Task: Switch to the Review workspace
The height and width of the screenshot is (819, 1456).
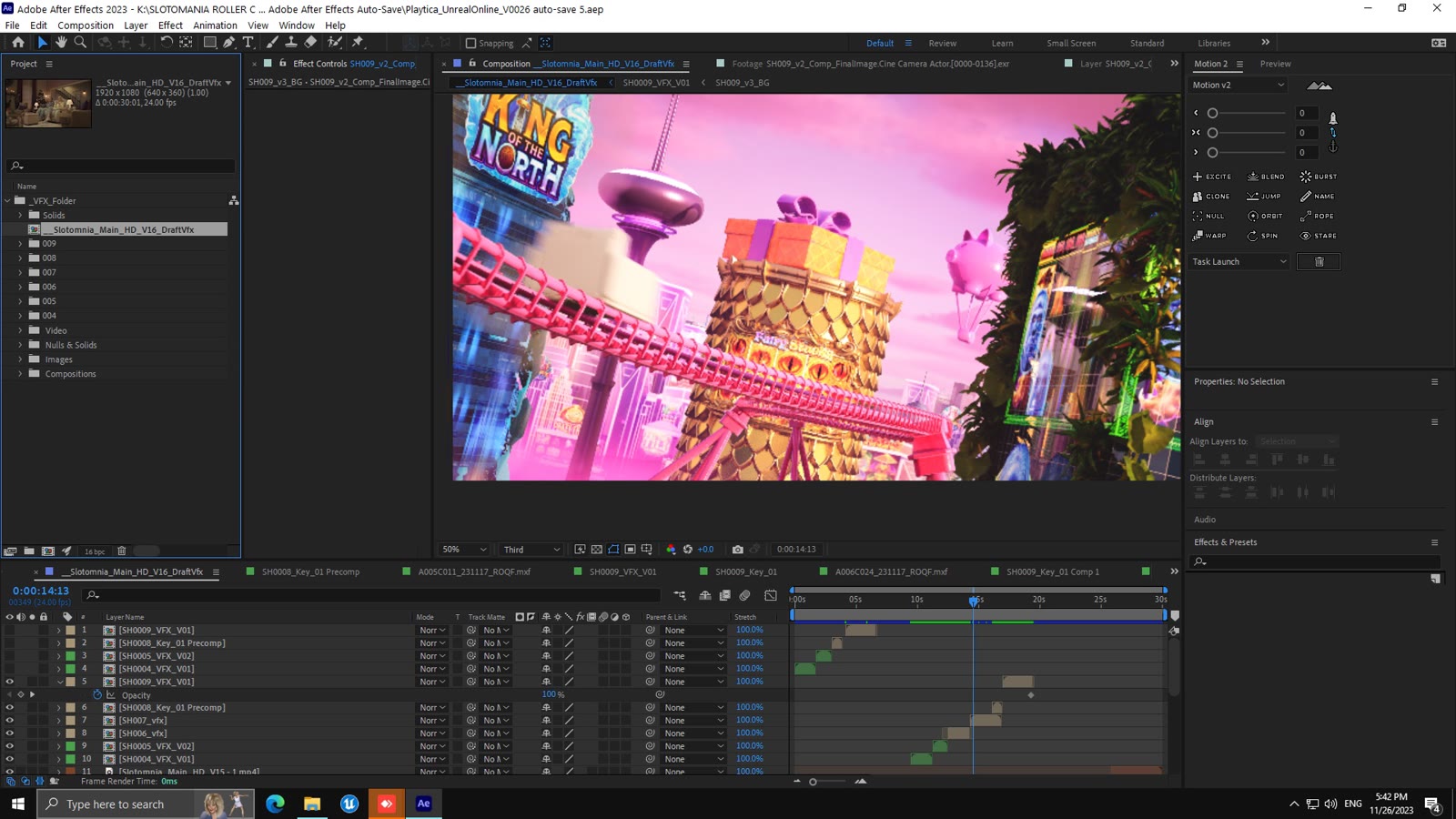Action: [942, 43]
